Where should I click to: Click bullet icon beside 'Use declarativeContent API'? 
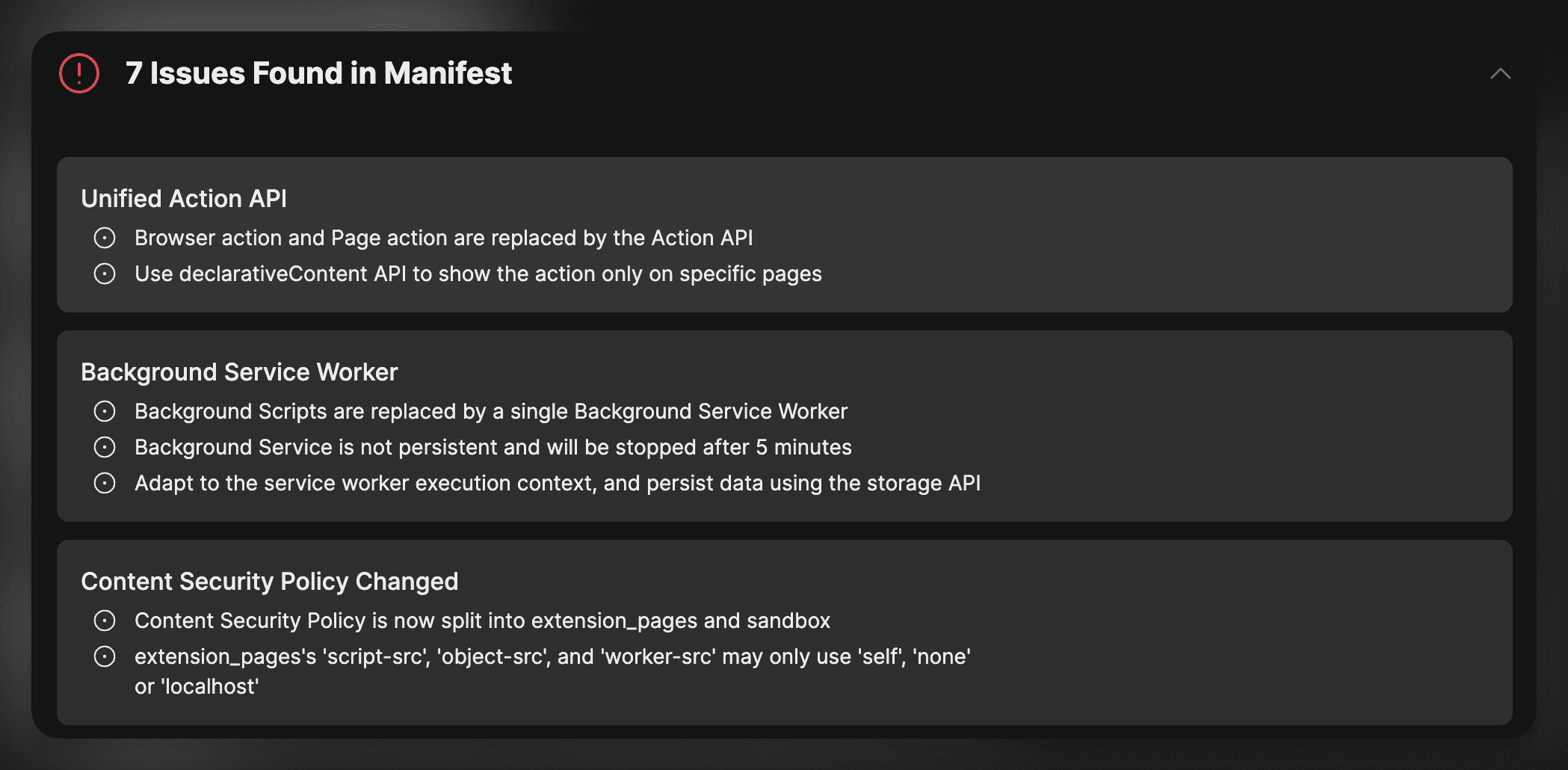pyautogui.click(x=105, y=274)
